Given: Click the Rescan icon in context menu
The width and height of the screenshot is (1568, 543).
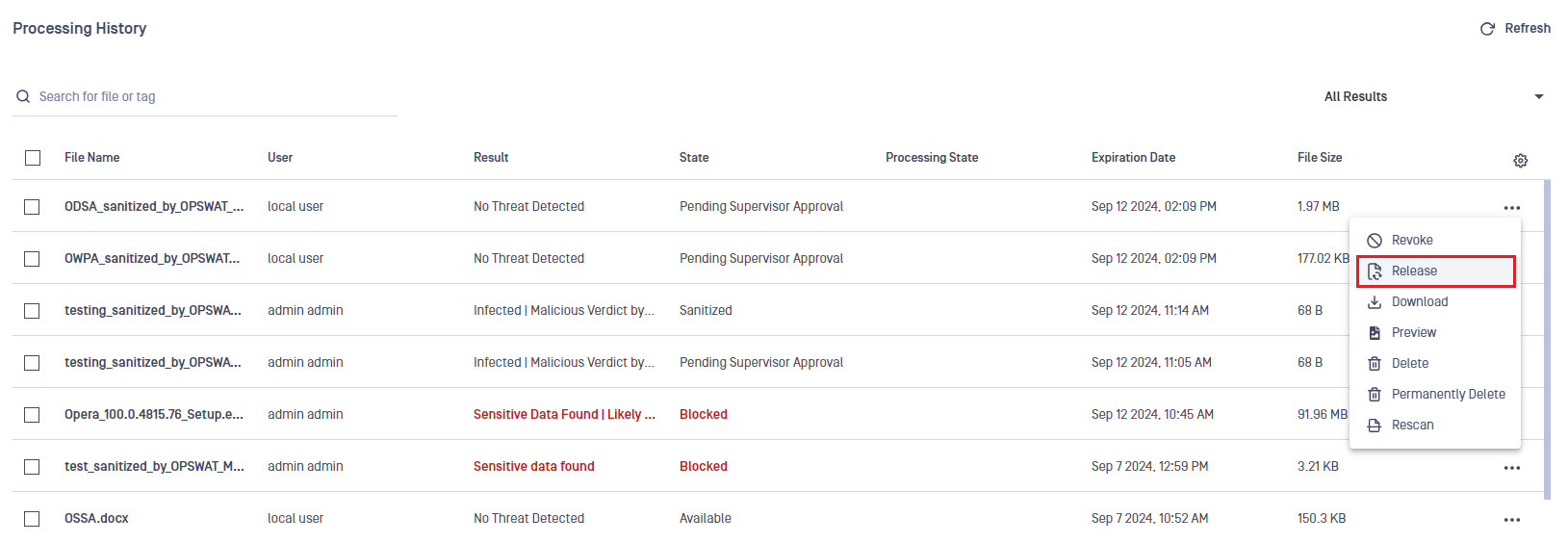Looking at the screenshot, I should 1375,426.
